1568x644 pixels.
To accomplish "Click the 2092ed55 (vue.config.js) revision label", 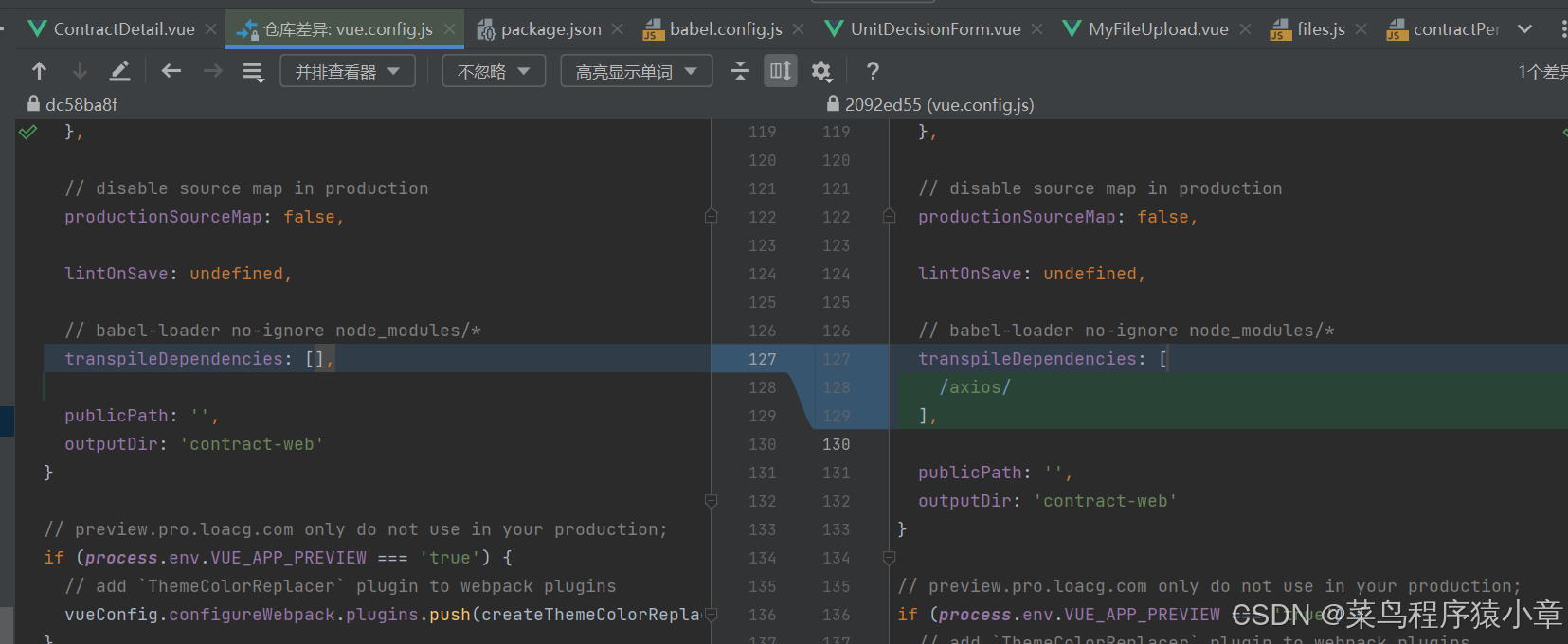I will point(939,104).
